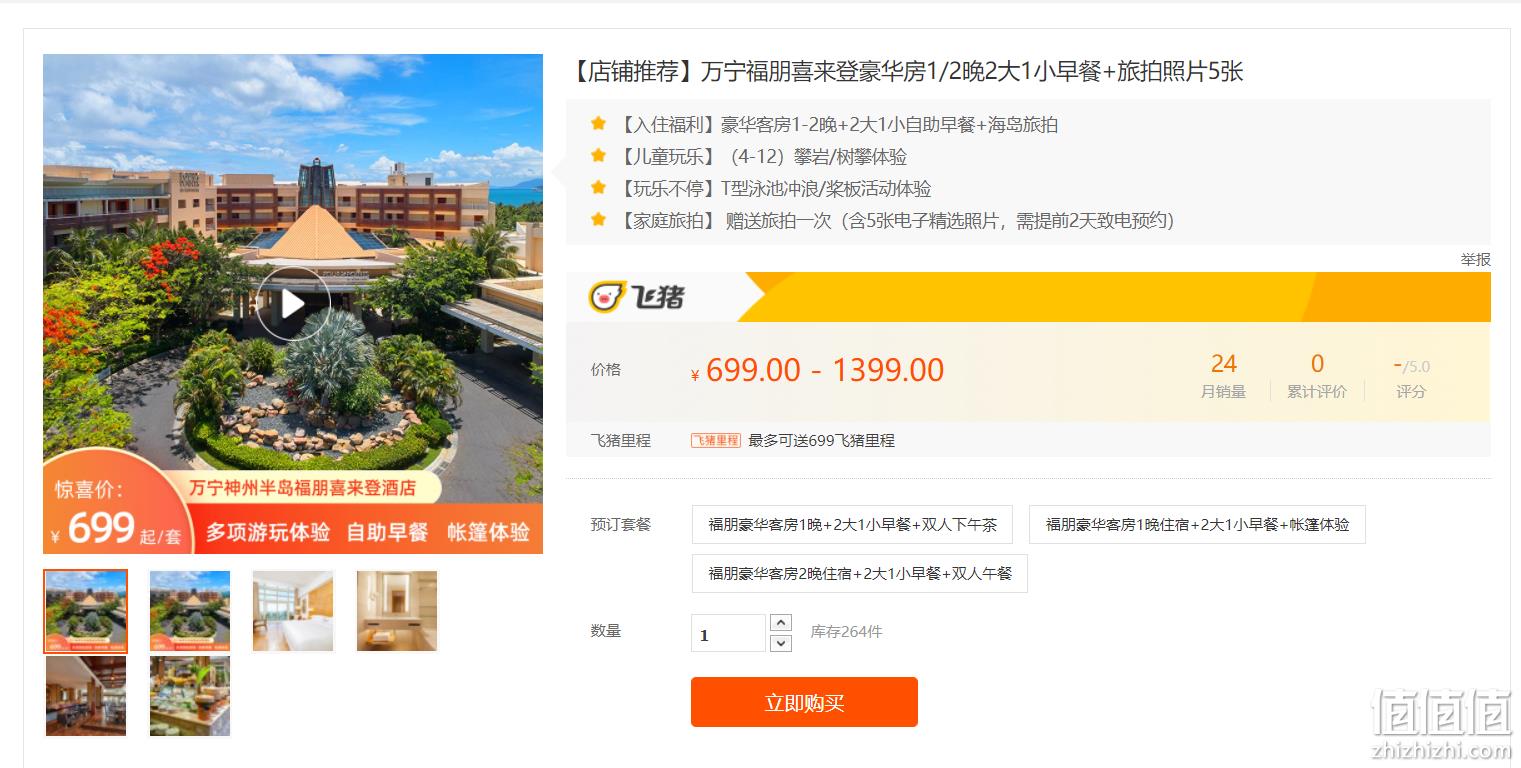
Task: Click the 举报 report link
Action: coord(1475,259)
